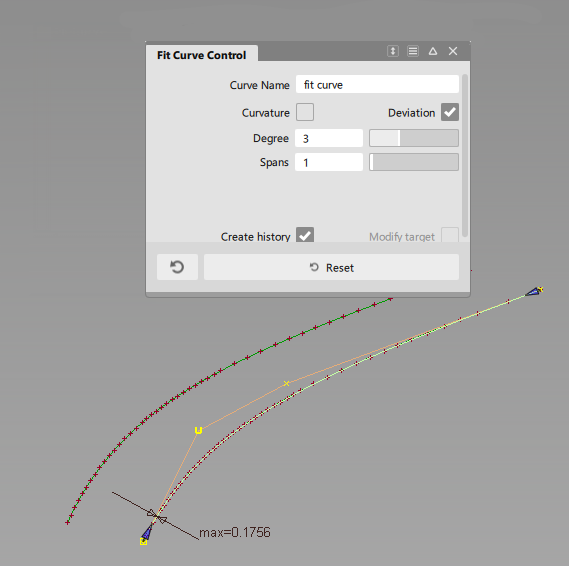The image size is (569, 566).
Task: Click the Curve Name text field
Action: pos(377,85)
